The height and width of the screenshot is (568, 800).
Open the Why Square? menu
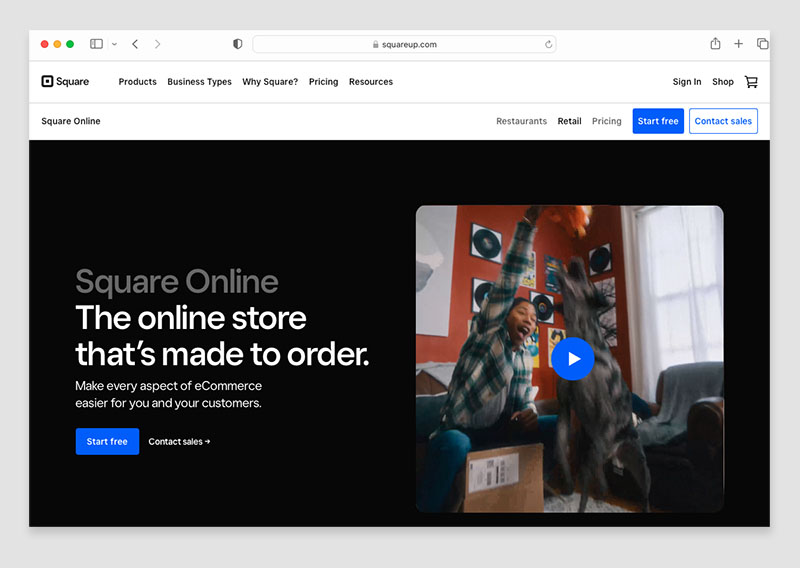[270, 82]
